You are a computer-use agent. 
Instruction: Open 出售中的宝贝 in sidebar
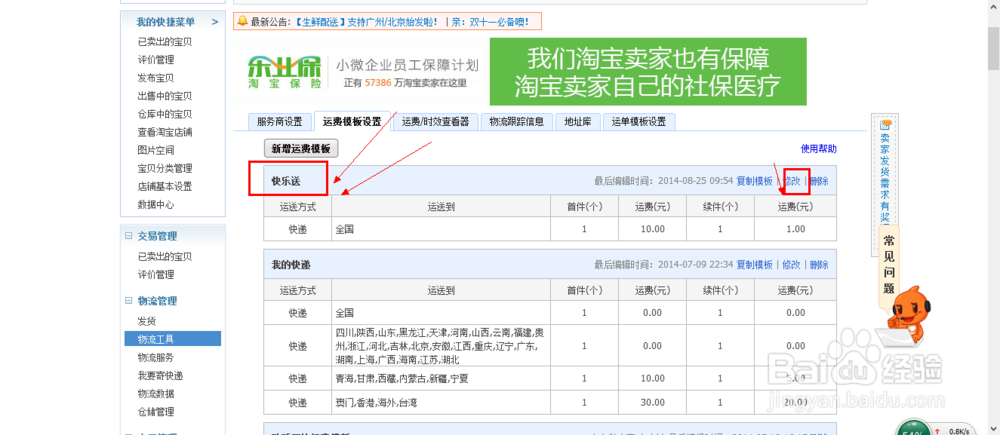coord(165,96)
